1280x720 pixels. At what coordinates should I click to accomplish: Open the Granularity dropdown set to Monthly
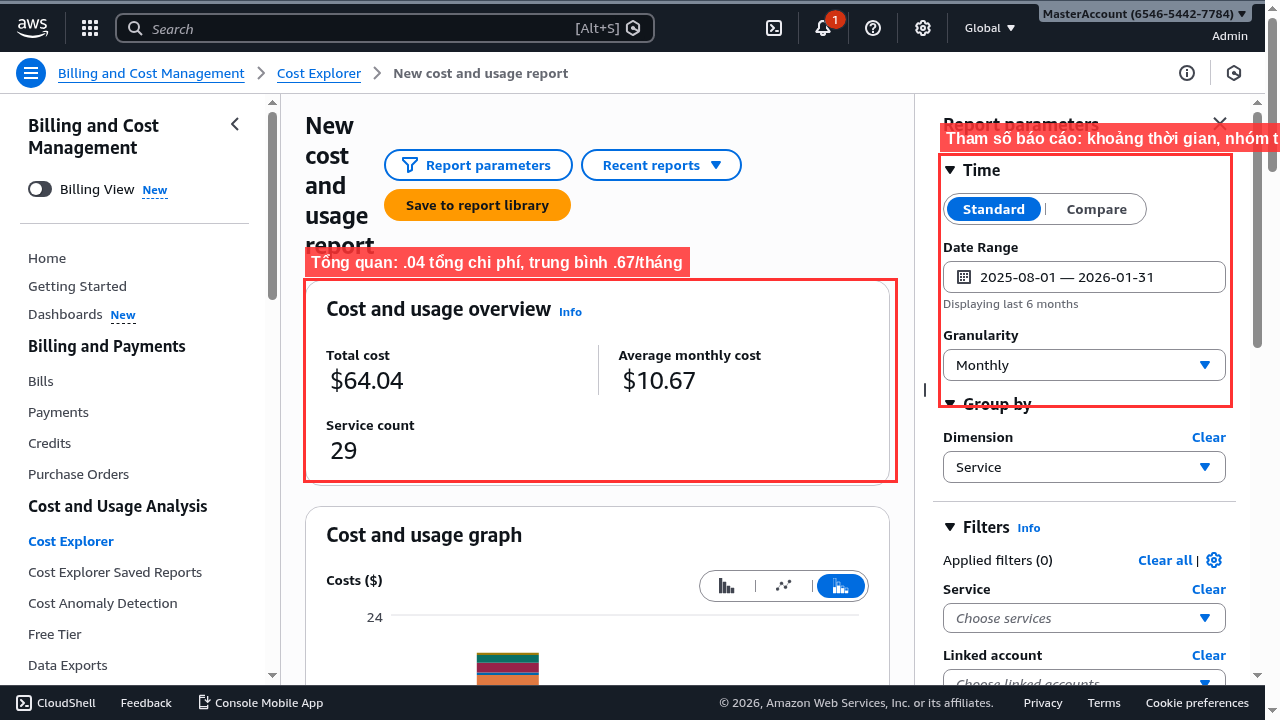[1084, 365]
